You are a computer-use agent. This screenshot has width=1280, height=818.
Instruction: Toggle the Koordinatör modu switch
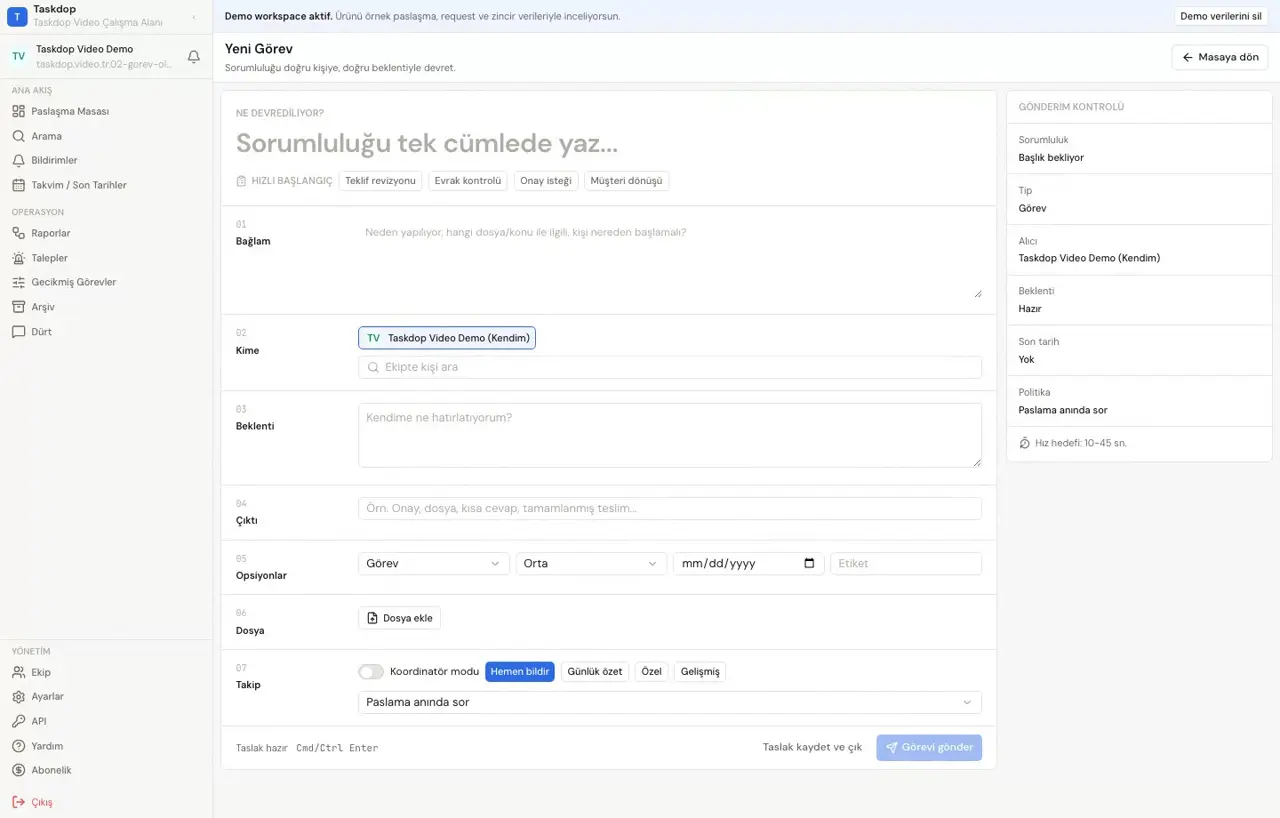click(371, 672)
